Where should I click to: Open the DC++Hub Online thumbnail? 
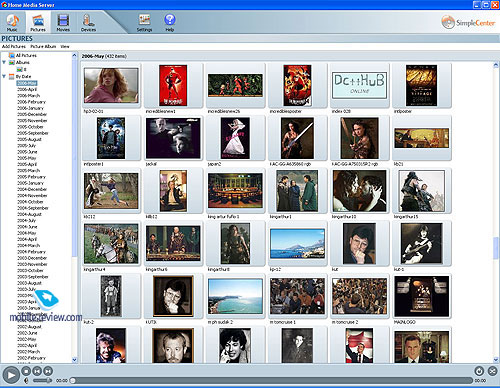(359, 85)
